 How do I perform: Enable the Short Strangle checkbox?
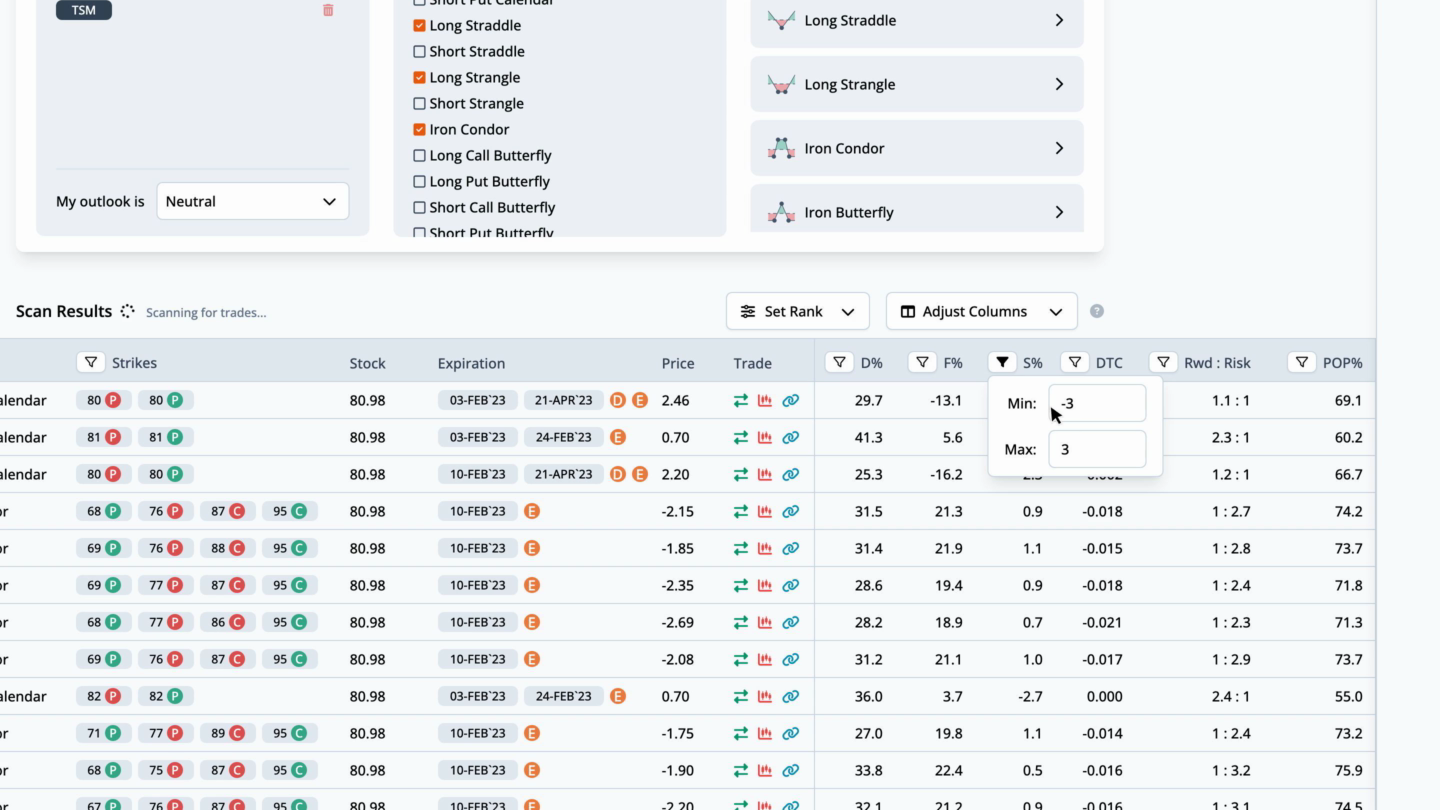click(419, 104)
